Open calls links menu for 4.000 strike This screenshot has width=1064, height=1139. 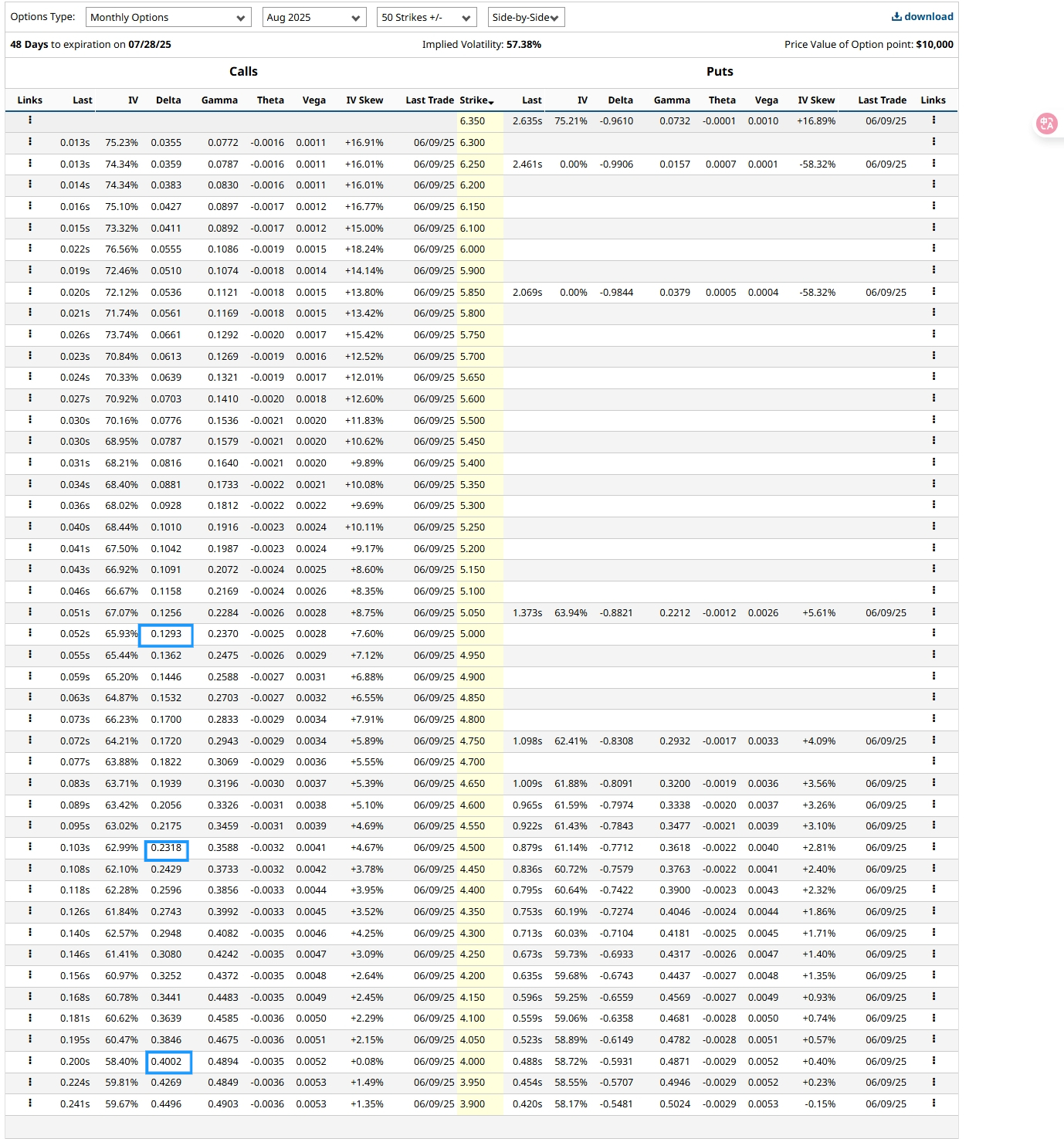pyautogui.click(x=30, y=1061)
